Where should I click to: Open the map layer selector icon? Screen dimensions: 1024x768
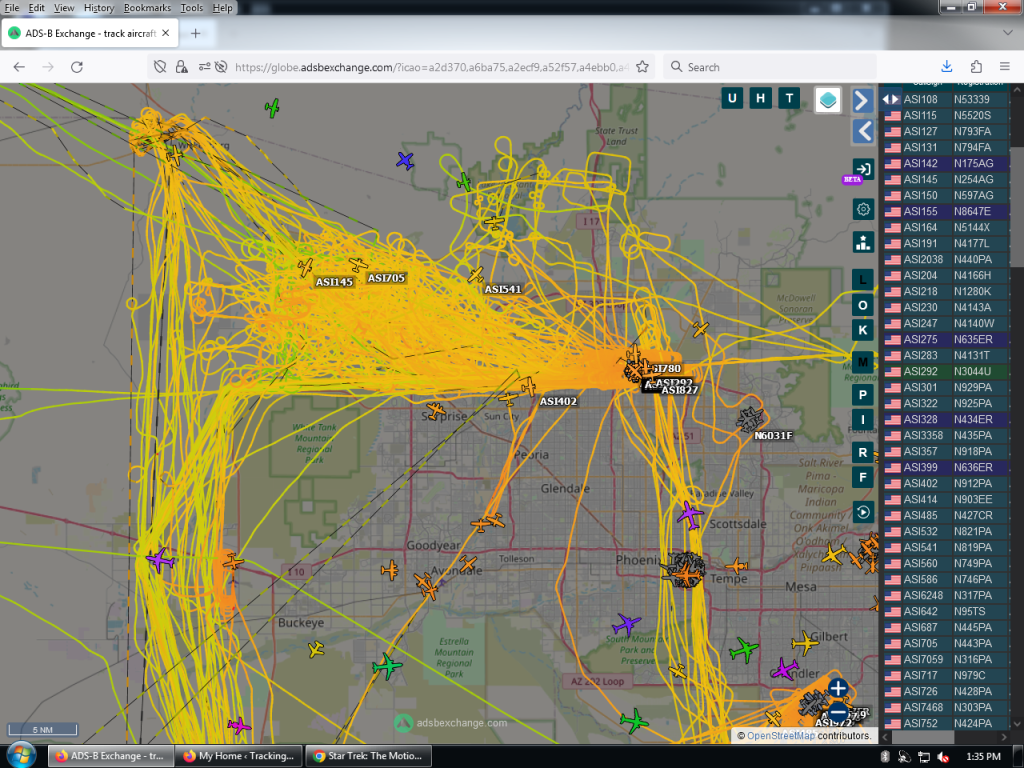827,100
